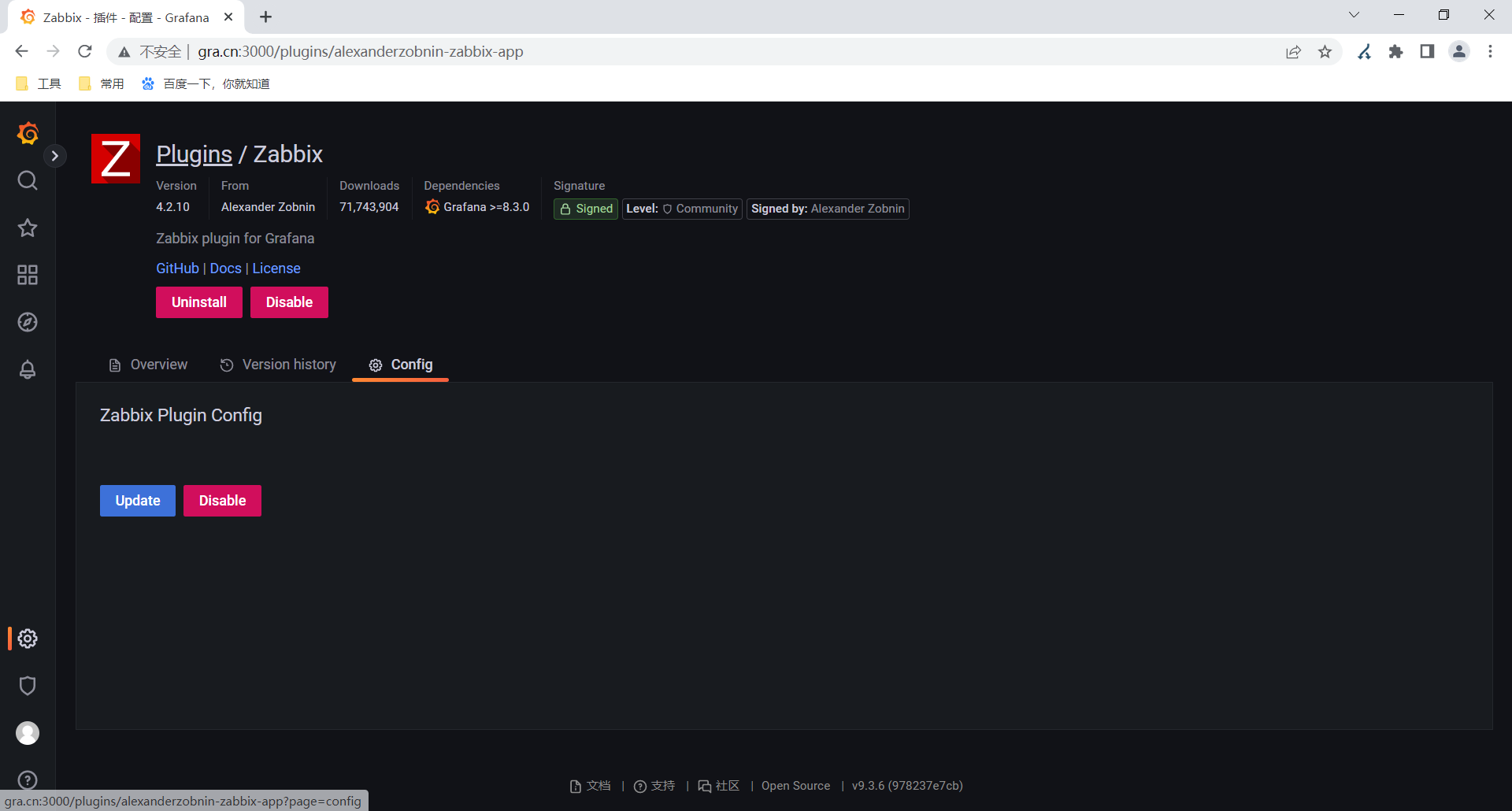Viewport: 1512px width, 811px height.
Task: Open the Docs link
Action: click(x=225, y=268)
